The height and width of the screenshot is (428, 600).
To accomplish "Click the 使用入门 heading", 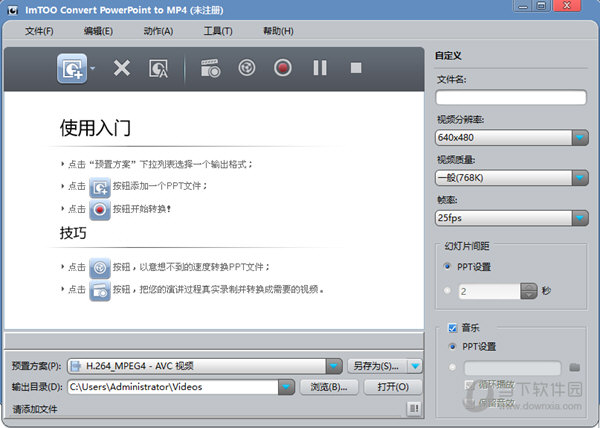I will point(95,128).
